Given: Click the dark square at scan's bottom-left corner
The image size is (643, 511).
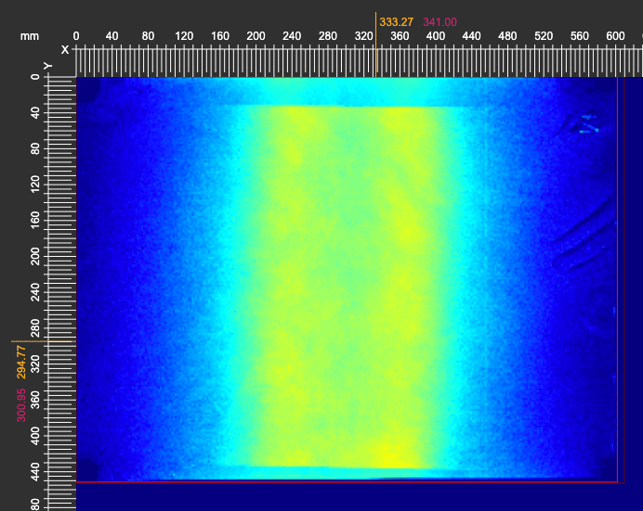Looking at the screenshot, I should coord(88,468).
